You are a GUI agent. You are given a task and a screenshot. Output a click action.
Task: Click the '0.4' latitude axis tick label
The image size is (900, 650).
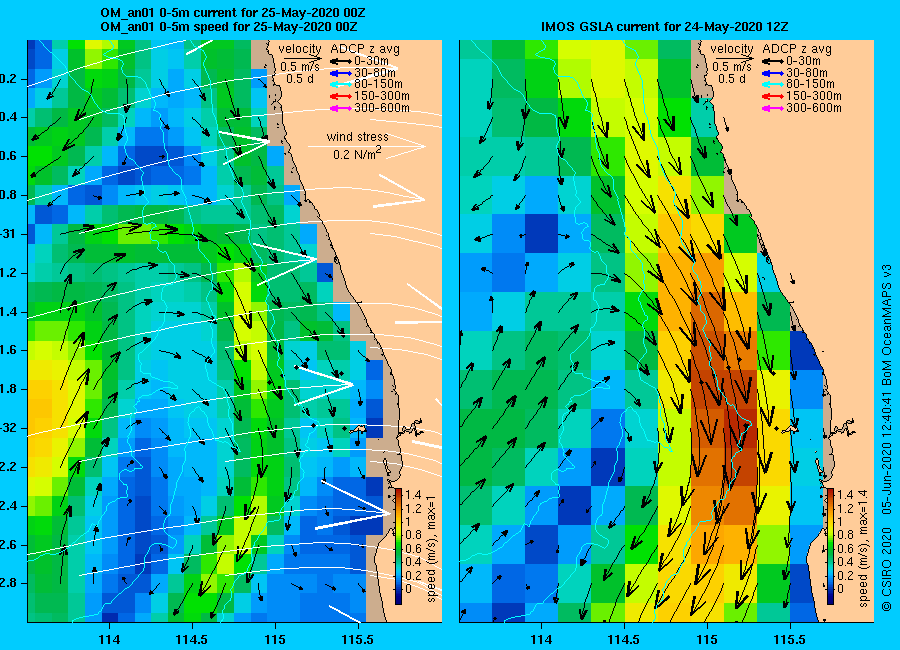pyautogui.click(x=9, y=117)
